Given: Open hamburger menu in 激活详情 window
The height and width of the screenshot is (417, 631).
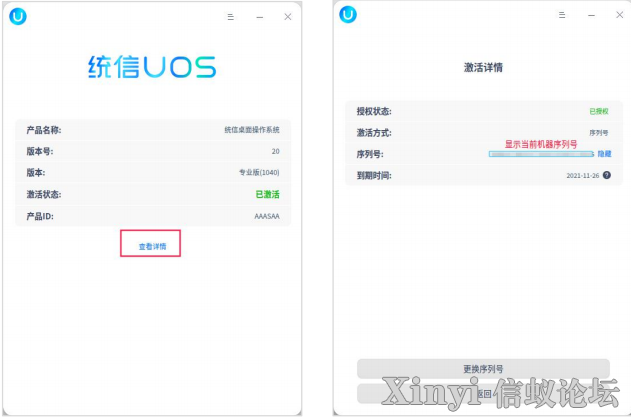Looking at the screenshot, I should pyautogui.click(x=562, y=15).
